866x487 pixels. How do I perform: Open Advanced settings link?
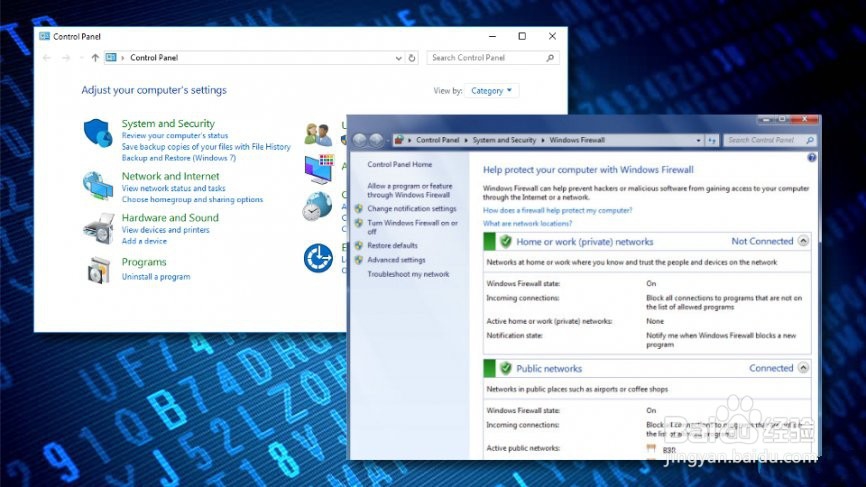coord(396,260)
